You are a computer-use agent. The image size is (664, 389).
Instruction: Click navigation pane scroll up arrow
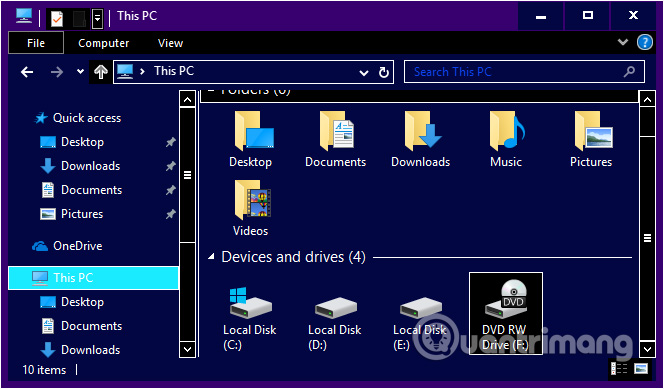pos(187,99)
